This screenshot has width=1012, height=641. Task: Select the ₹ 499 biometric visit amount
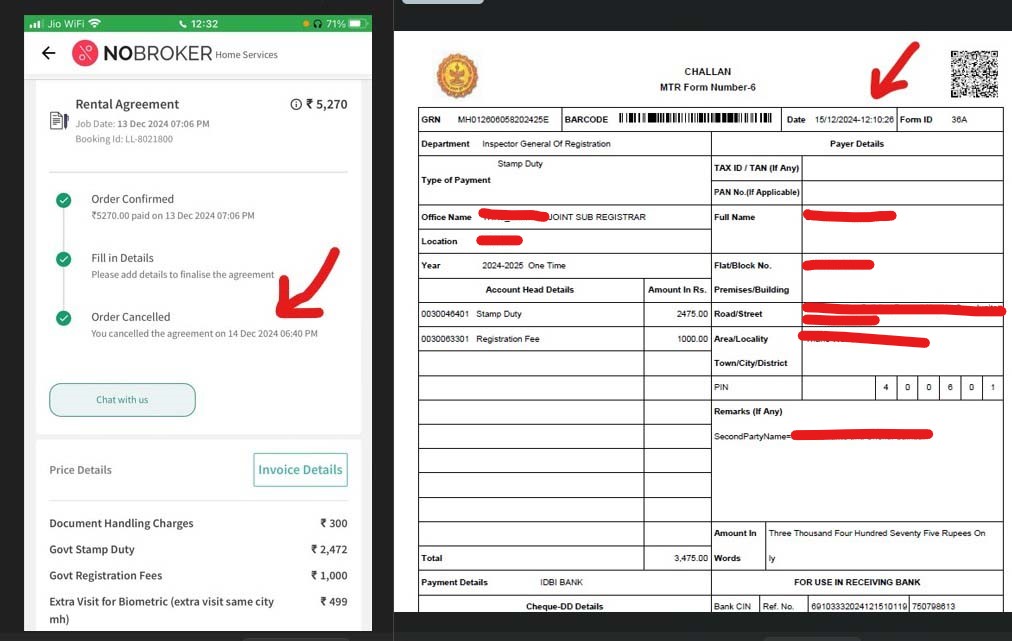click(x=334, y=601)
